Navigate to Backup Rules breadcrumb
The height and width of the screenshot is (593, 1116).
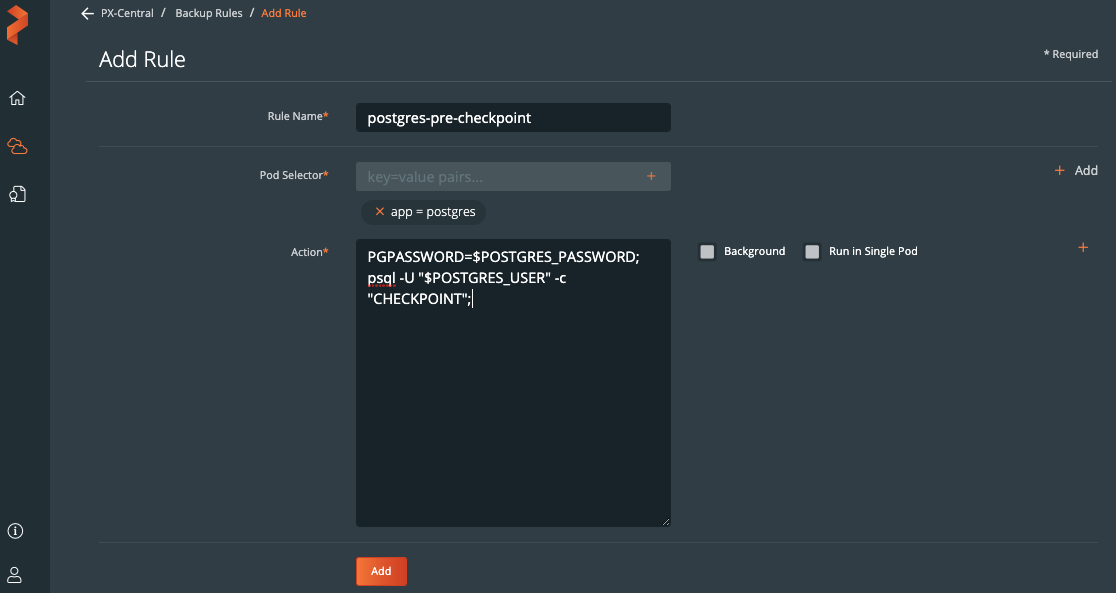pyautogui.click(x=209, y=14)
